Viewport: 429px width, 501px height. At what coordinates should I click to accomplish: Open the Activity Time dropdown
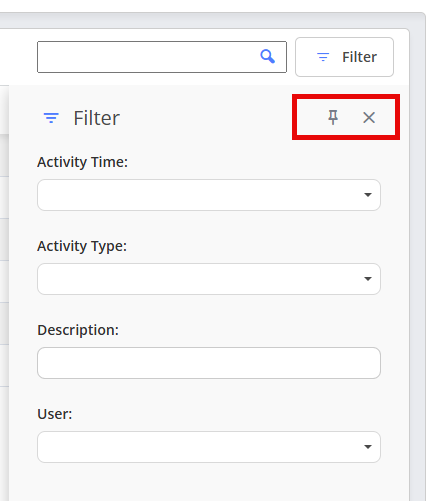(209, 195)
